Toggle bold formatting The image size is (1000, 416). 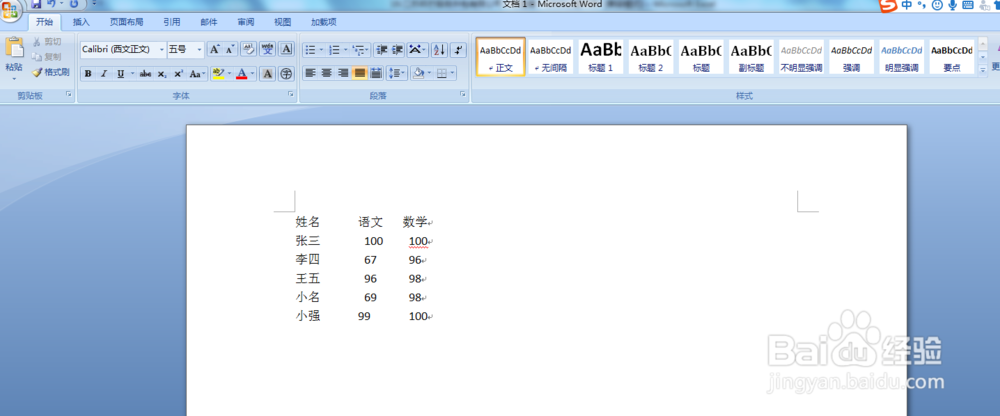pyautogui.click(x=88, y=74)
